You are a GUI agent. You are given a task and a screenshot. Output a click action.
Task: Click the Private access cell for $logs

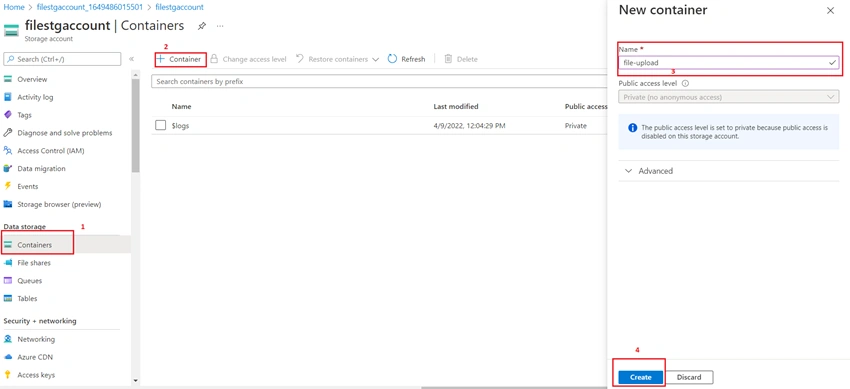coord(576,125)
